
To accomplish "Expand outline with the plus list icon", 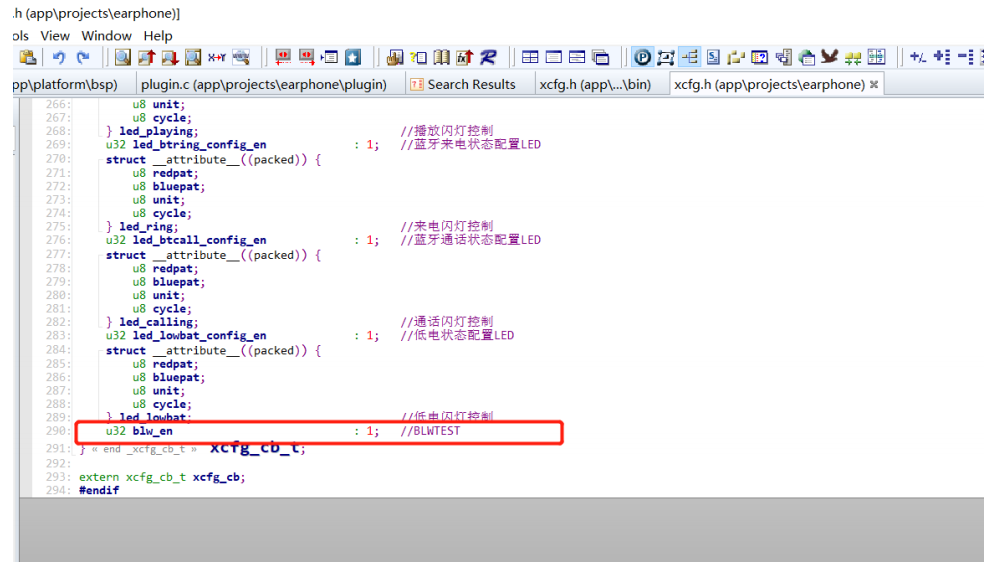I will 942,58.
